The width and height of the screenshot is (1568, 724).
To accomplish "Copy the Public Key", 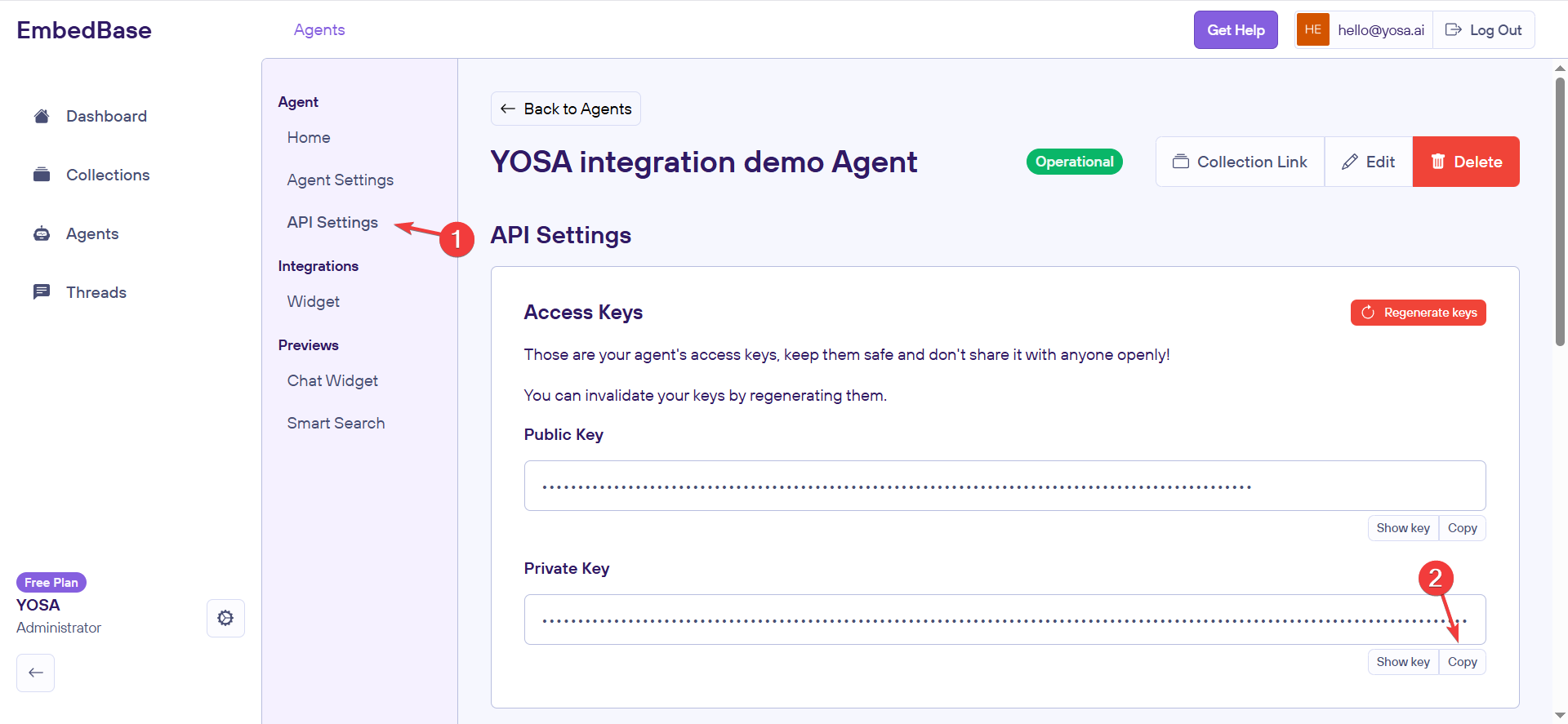I will click(1462, 528).
